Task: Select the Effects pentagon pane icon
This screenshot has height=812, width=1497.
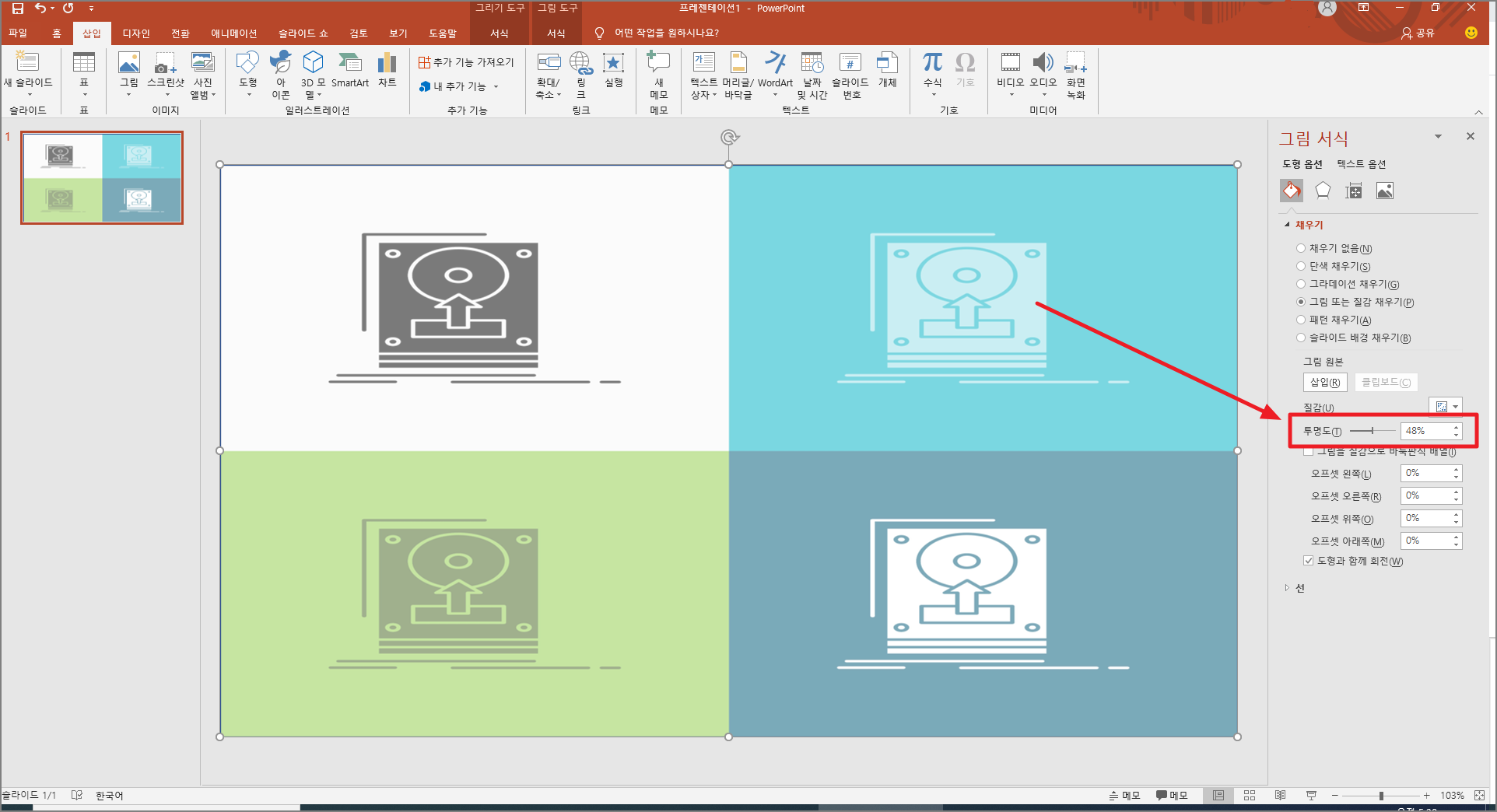Action: click(1323, 191)
